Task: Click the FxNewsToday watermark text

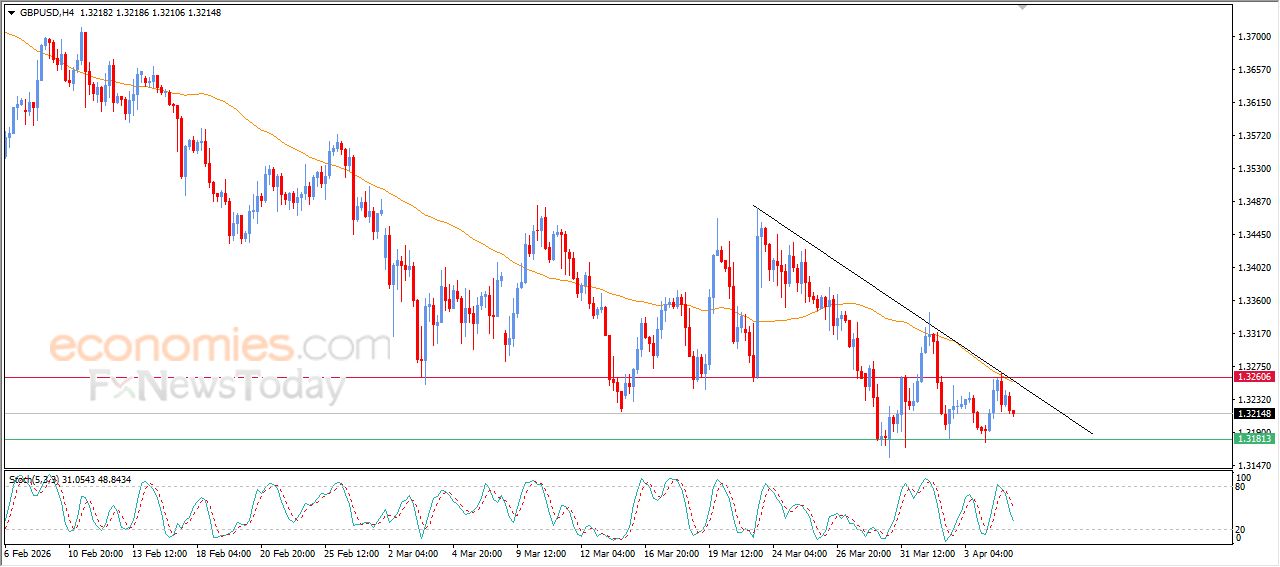Action: (x=217, y=386)
